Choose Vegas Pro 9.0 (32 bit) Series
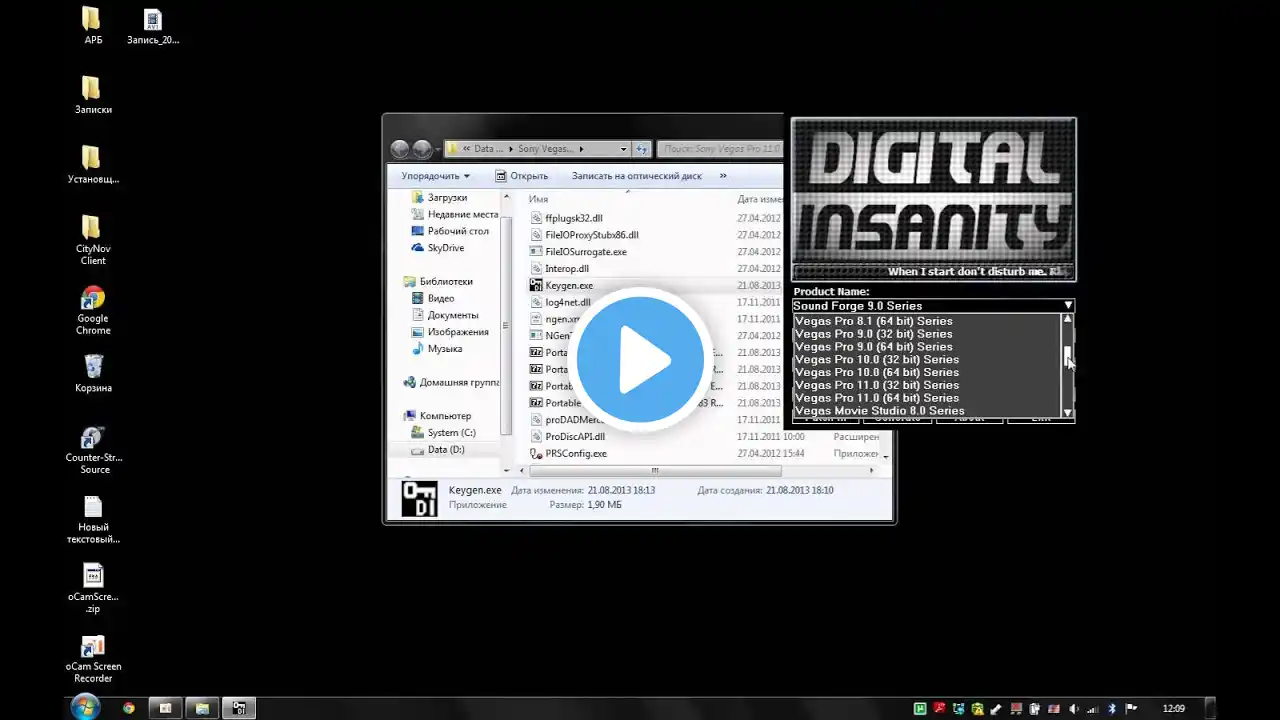This screenshot has height=720, width=1280. [x=926, y=334]
